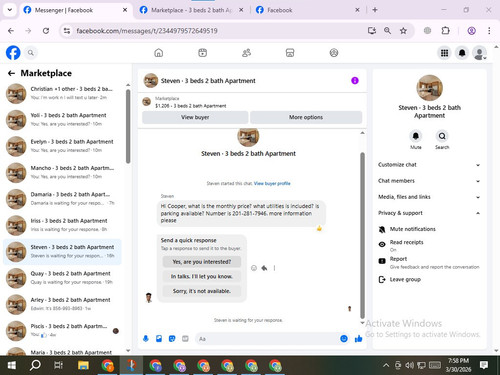The image size is (500, 375).
Task: Choose a sticker icon in composer
Action: [172, 339]
